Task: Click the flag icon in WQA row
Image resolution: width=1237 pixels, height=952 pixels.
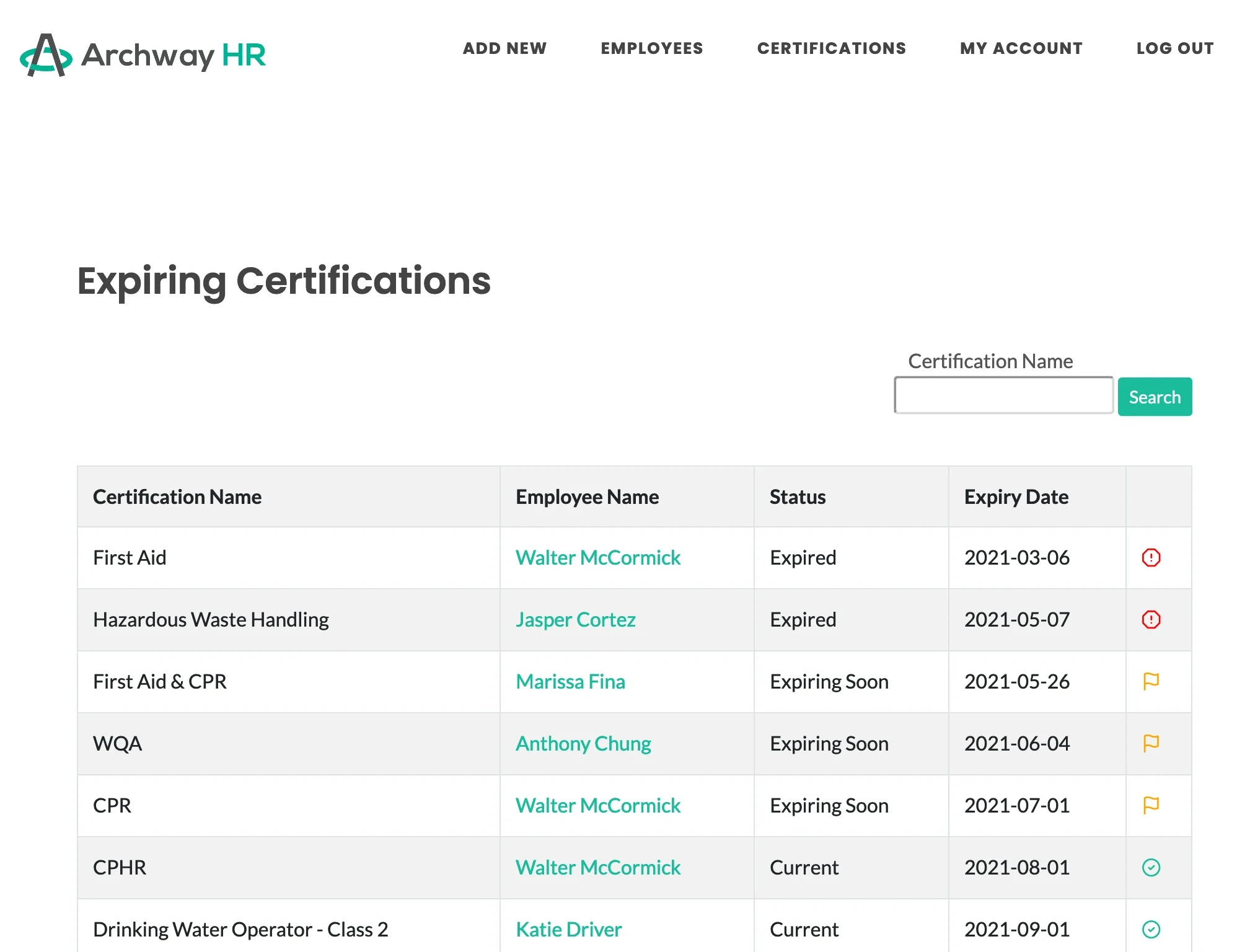Action: (x=1151, y=743)
